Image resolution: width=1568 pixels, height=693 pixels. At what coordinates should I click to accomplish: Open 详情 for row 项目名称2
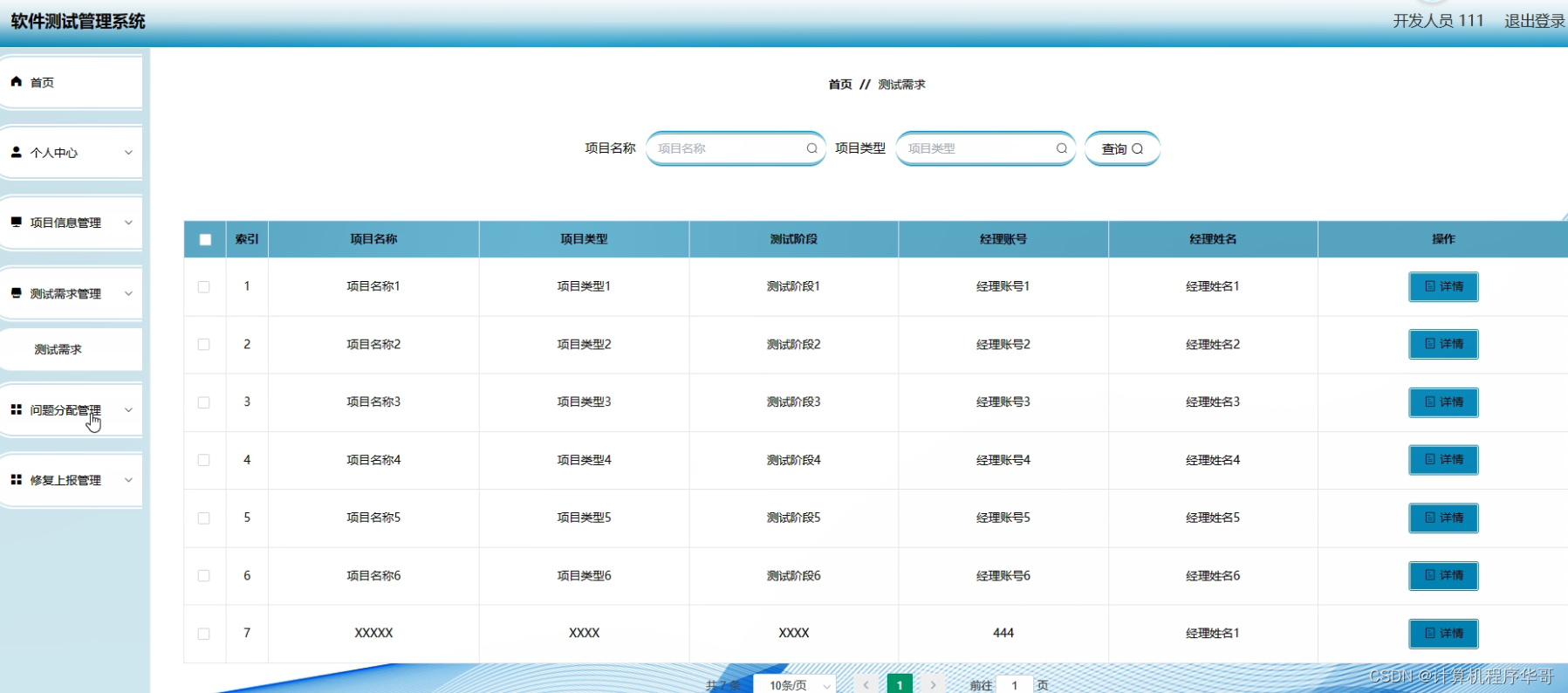tap(1443, 344)
